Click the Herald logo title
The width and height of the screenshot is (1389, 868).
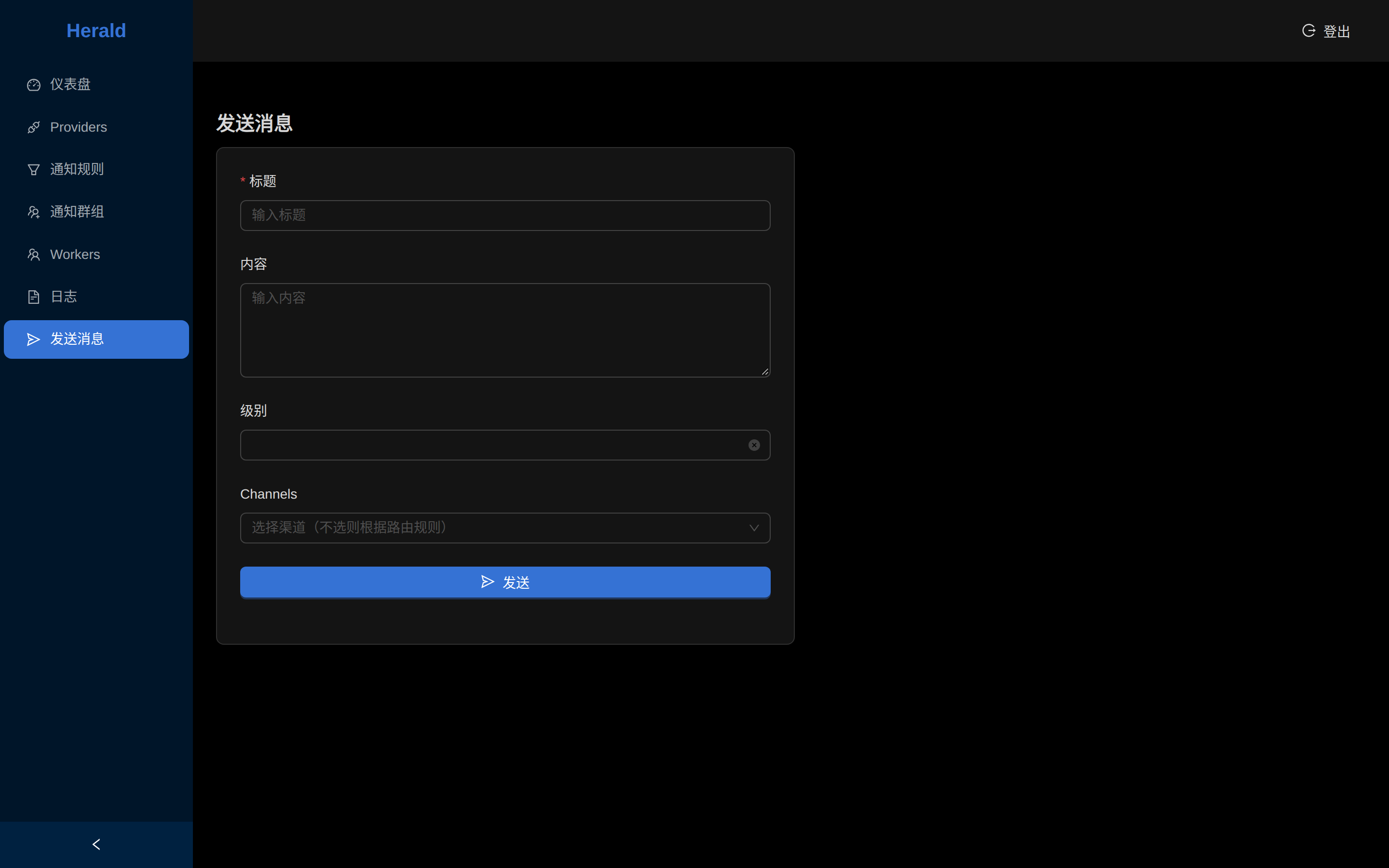tap(96, 30)
